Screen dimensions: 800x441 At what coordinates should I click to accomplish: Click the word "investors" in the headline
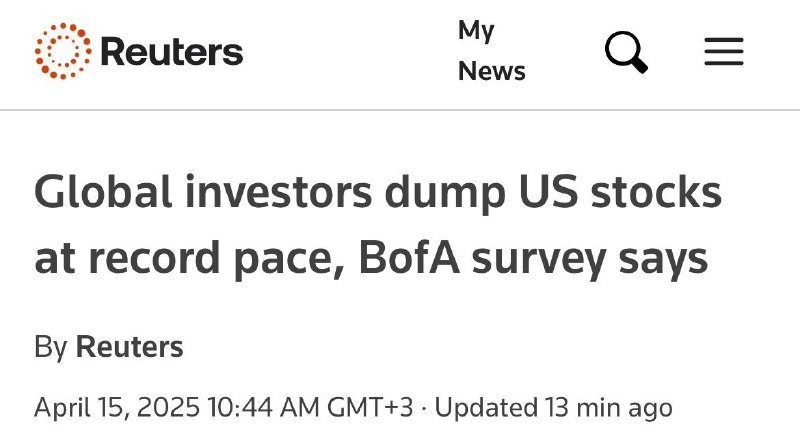279,192
